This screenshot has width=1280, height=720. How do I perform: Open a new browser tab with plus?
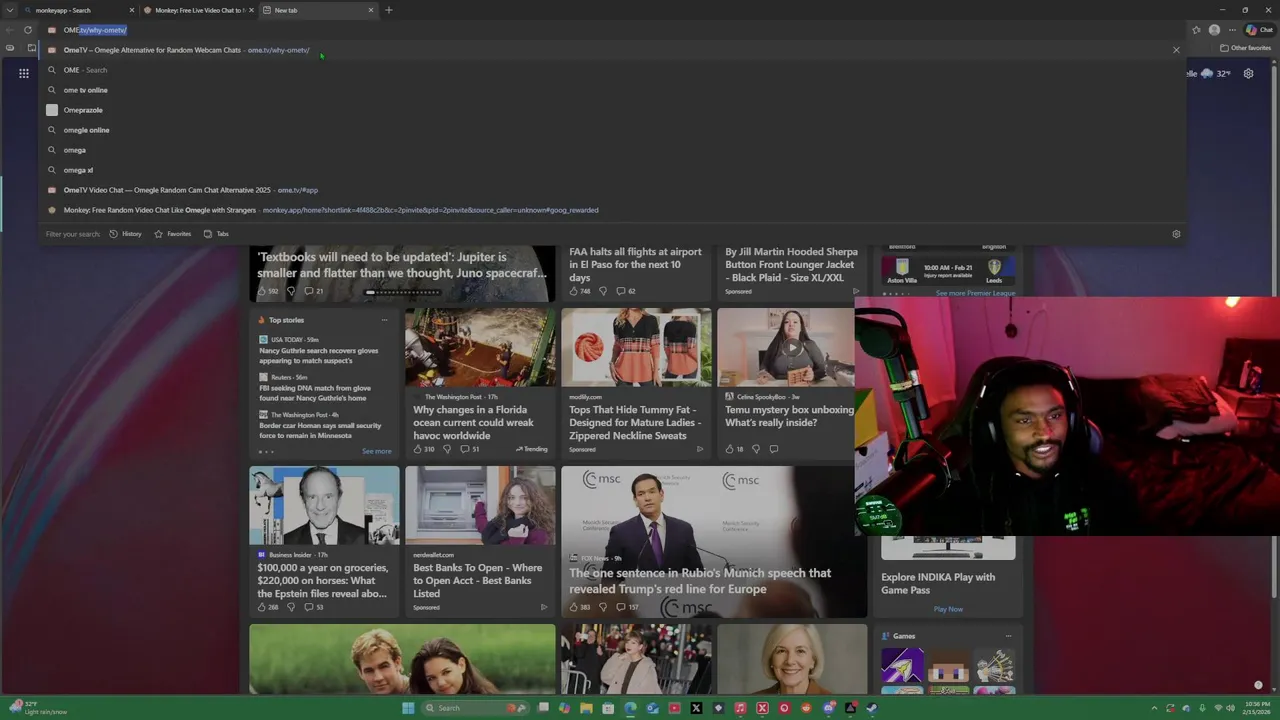coord(389,10)
